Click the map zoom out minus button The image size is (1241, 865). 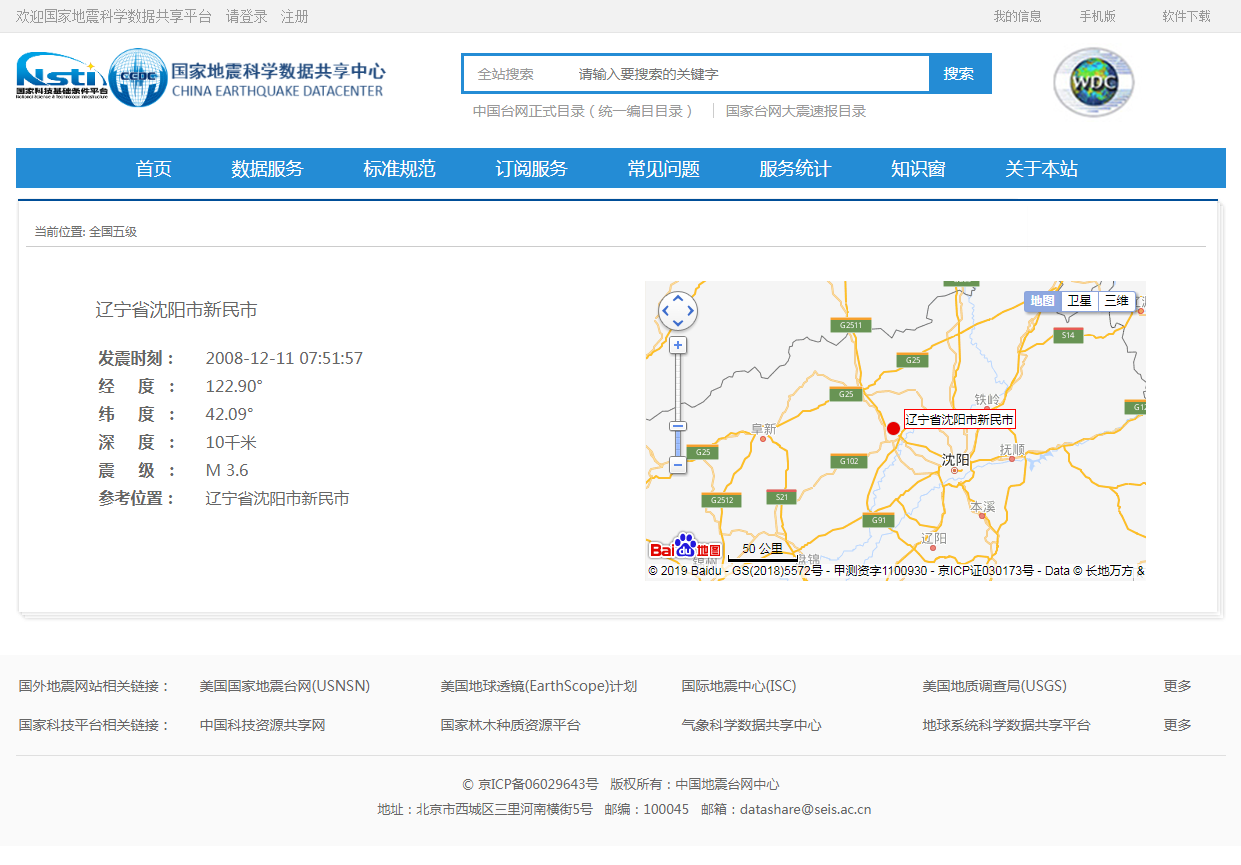click(678, 465)
